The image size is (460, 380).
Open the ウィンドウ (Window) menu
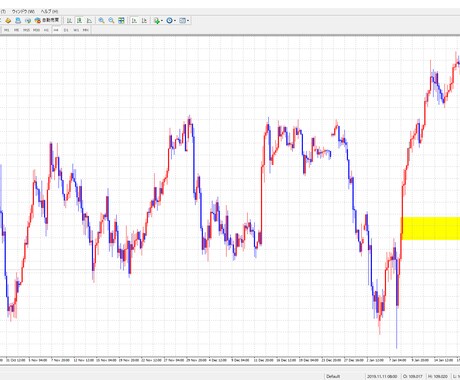(23, 12)
